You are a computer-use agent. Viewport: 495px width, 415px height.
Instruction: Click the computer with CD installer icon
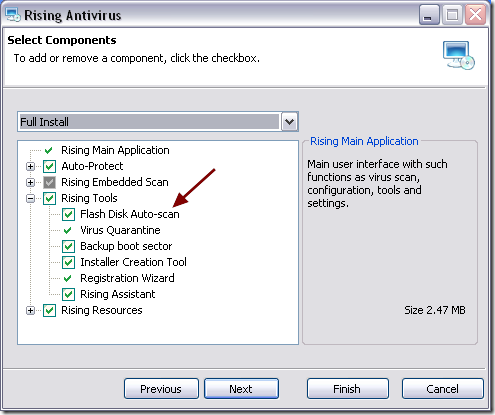(x=459, y=55)
